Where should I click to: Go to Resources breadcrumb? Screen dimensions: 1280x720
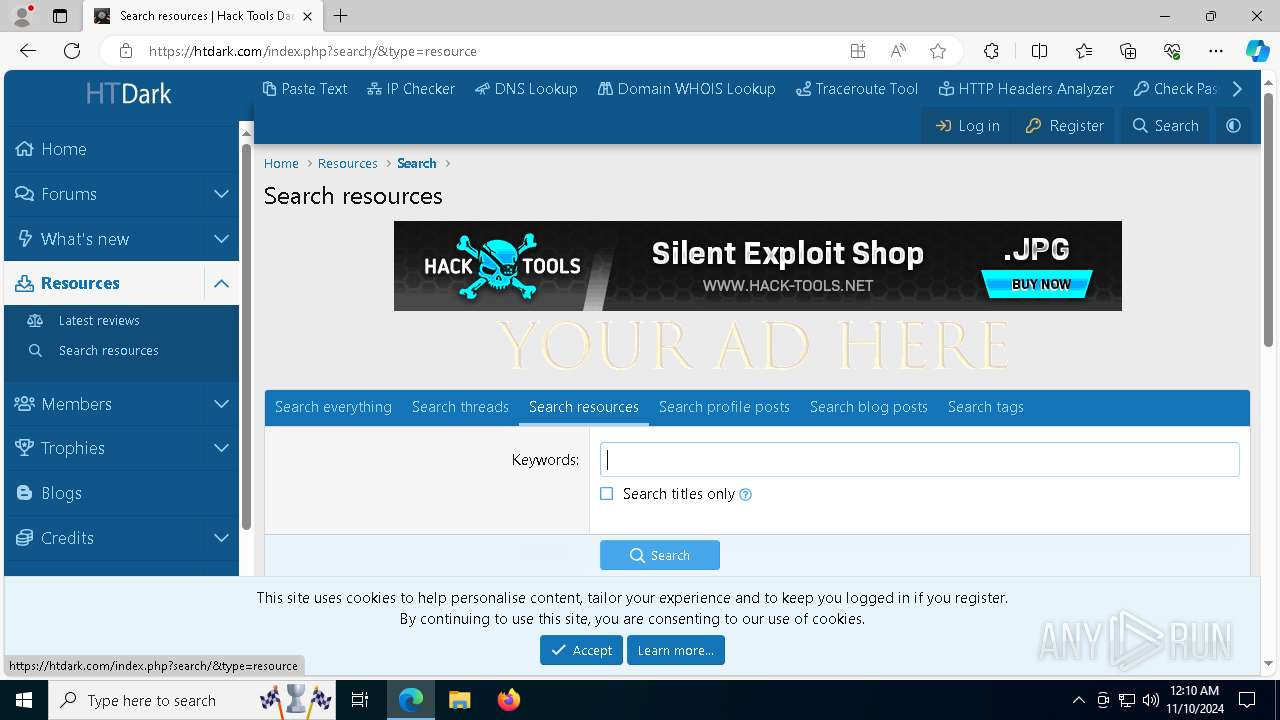(x=347, y=163)
